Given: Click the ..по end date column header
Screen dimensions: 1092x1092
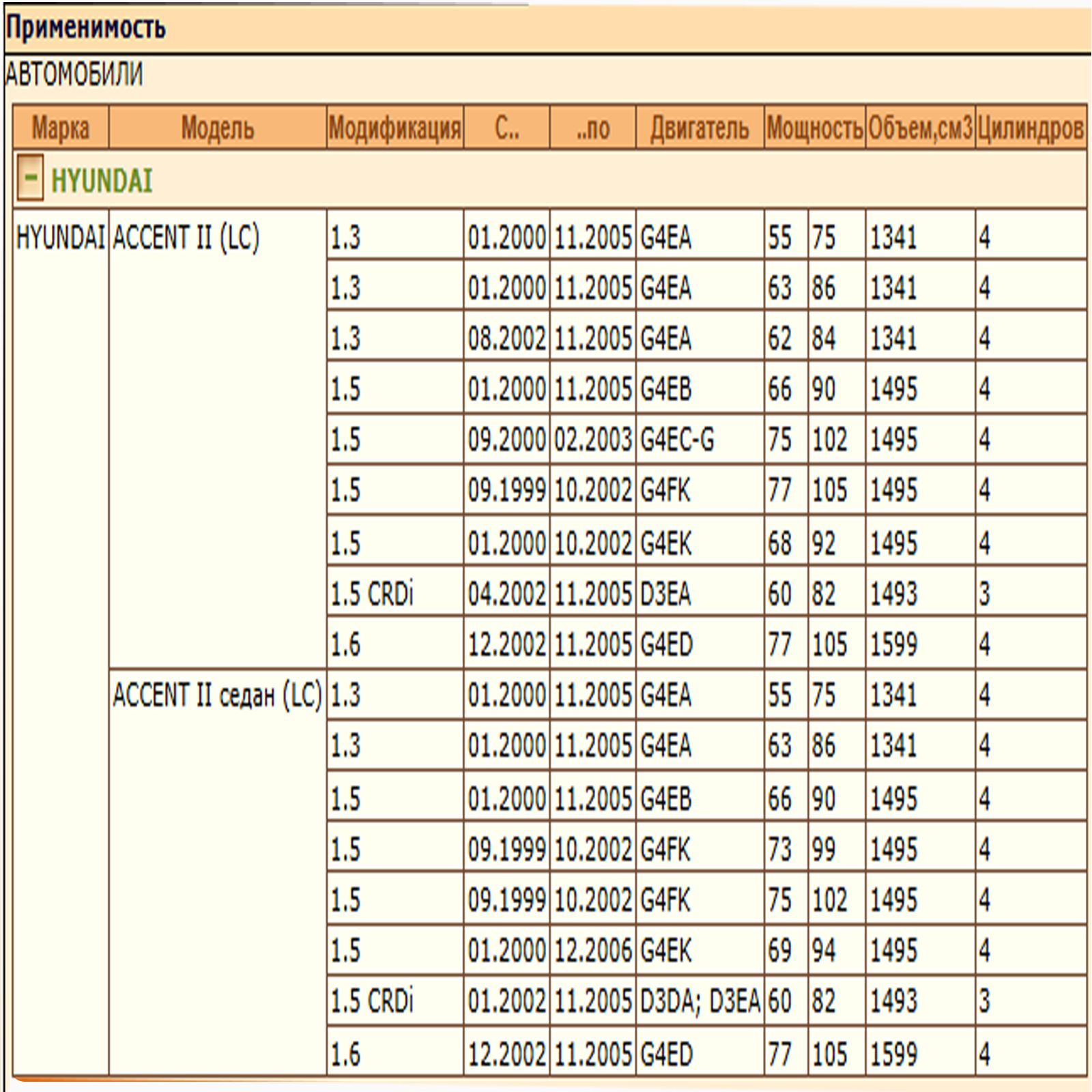Looking at the screenshot, I should click(592, 127).
